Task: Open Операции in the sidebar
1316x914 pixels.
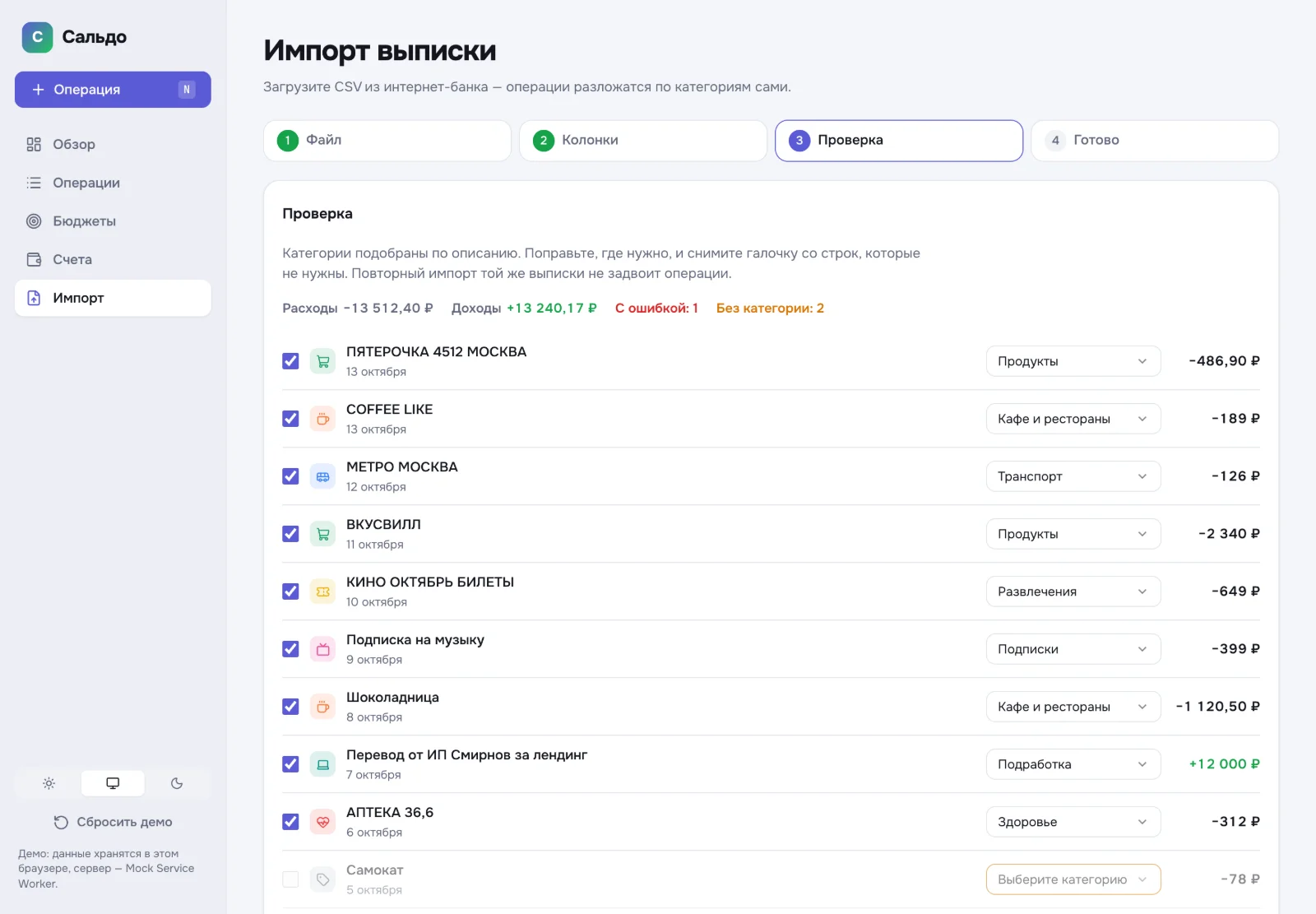Action: point(113,183)
